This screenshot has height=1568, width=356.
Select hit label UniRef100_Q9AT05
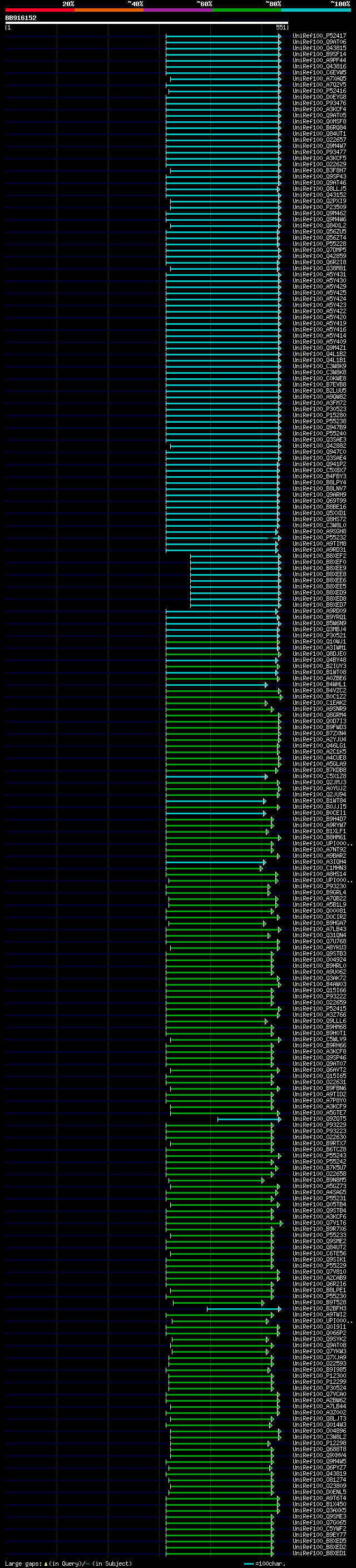click(319, 116)
